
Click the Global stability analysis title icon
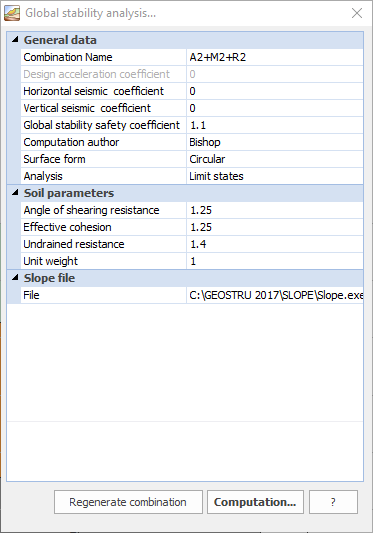click(12, 13)
